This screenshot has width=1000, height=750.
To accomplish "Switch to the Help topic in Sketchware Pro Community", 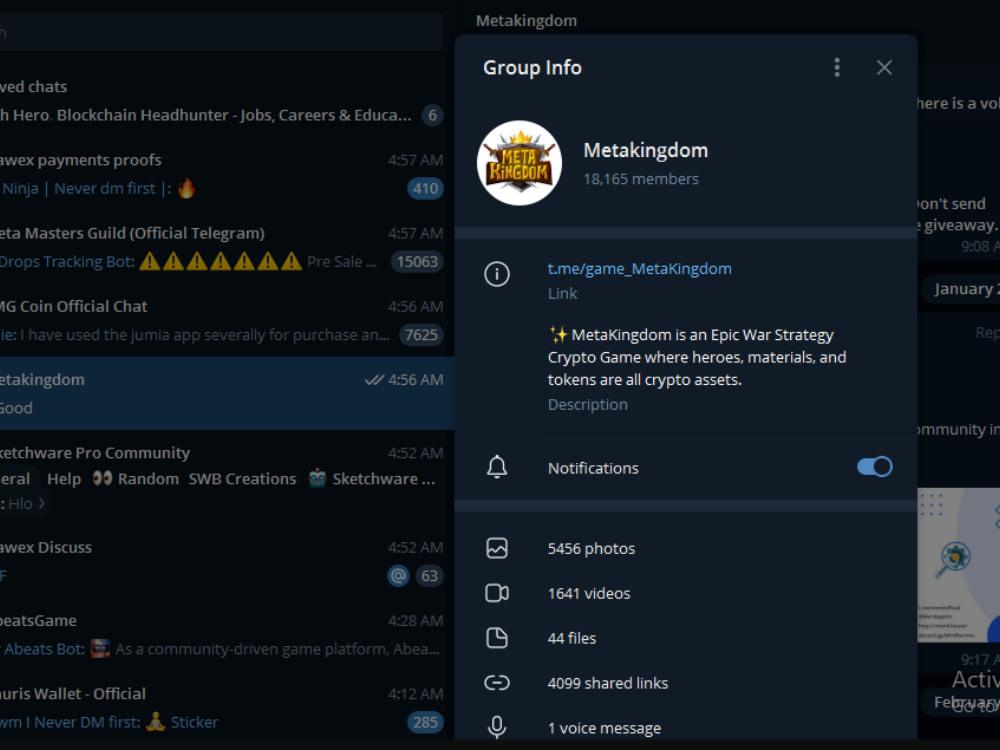I will point(63,478).
